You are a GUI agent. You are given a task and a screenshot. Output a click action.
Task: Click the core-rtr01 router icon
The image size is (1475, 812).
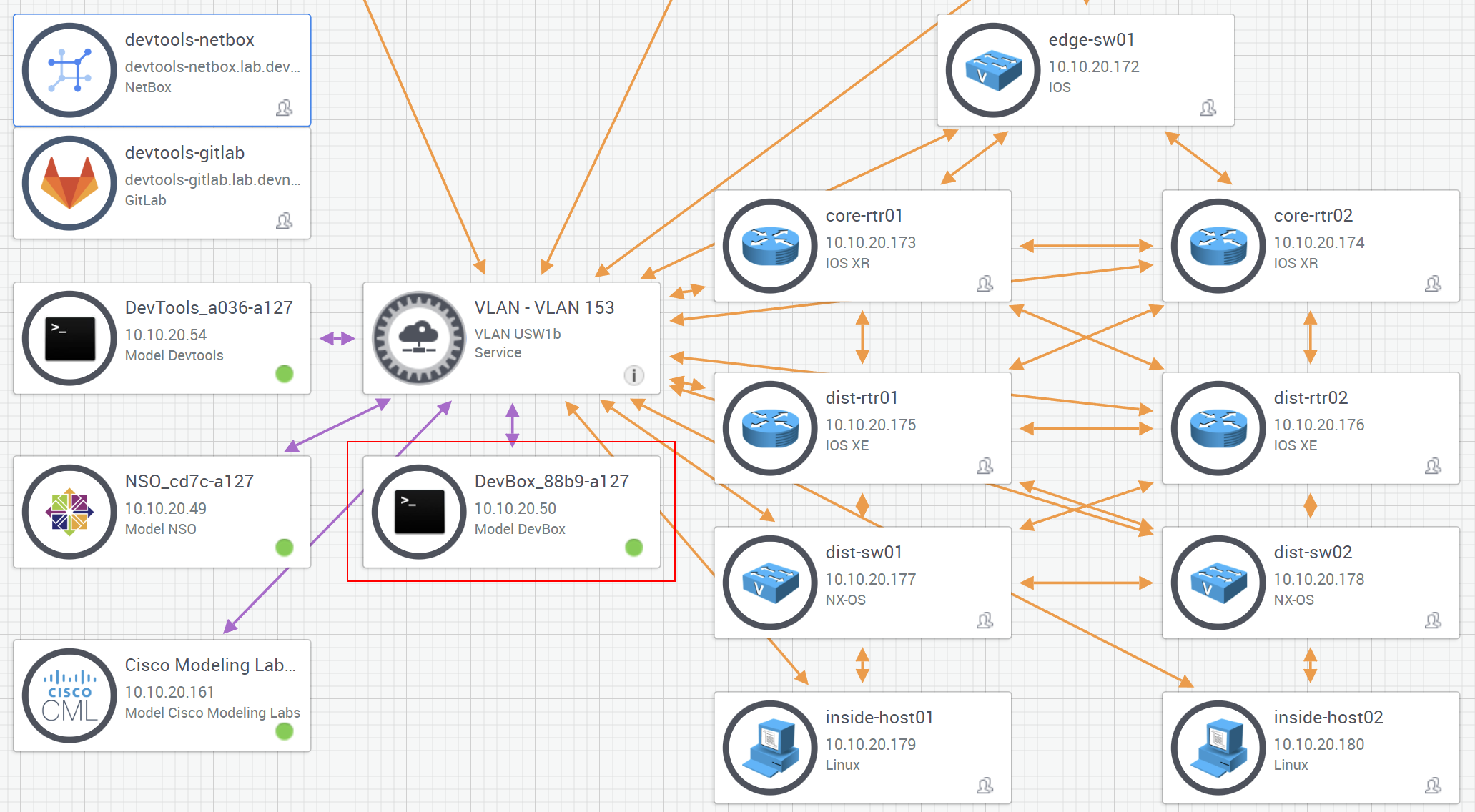770,246
